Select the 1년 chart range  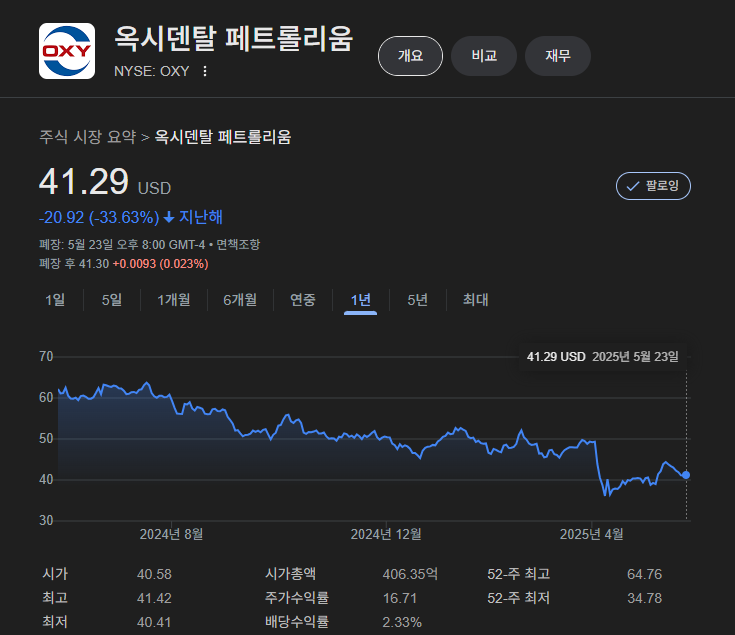click(x=360, y=300)
